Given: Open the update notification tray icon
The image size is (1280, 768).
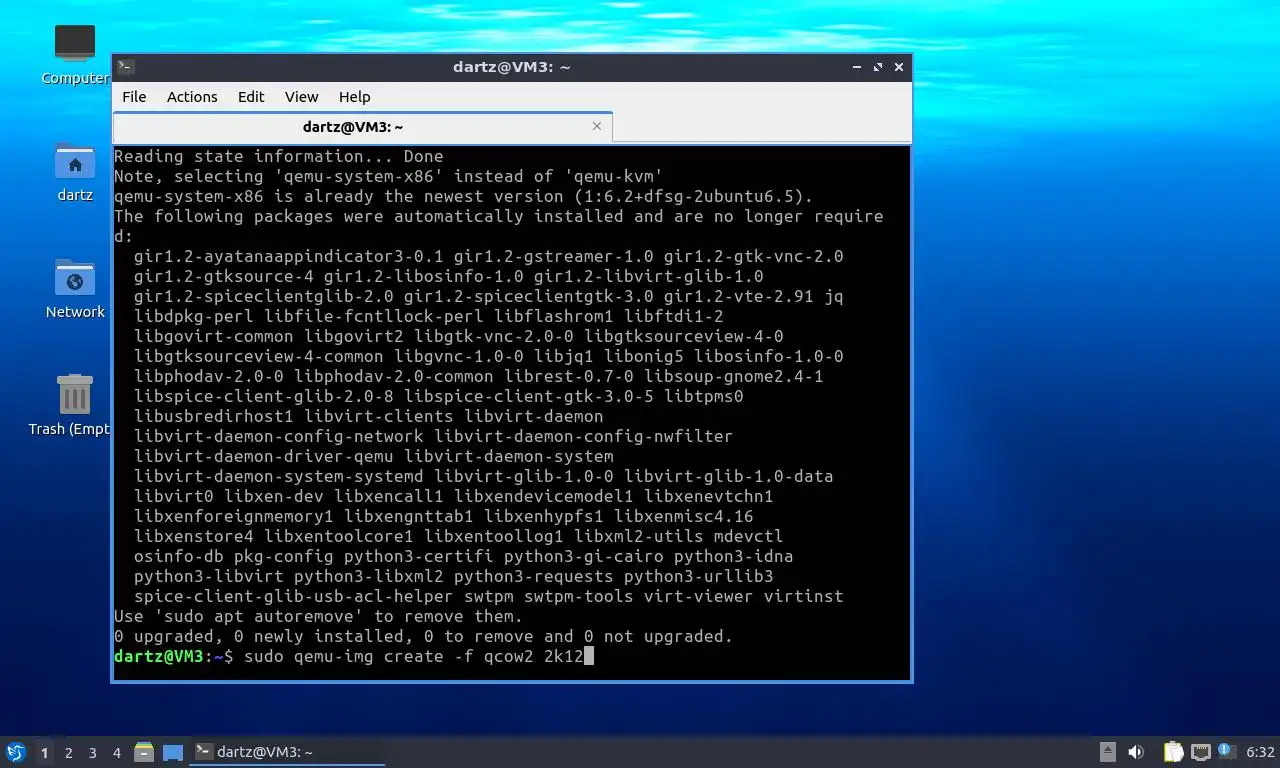Looking at the screenshot, I should pyautogui.click(x=1225, y=751).
